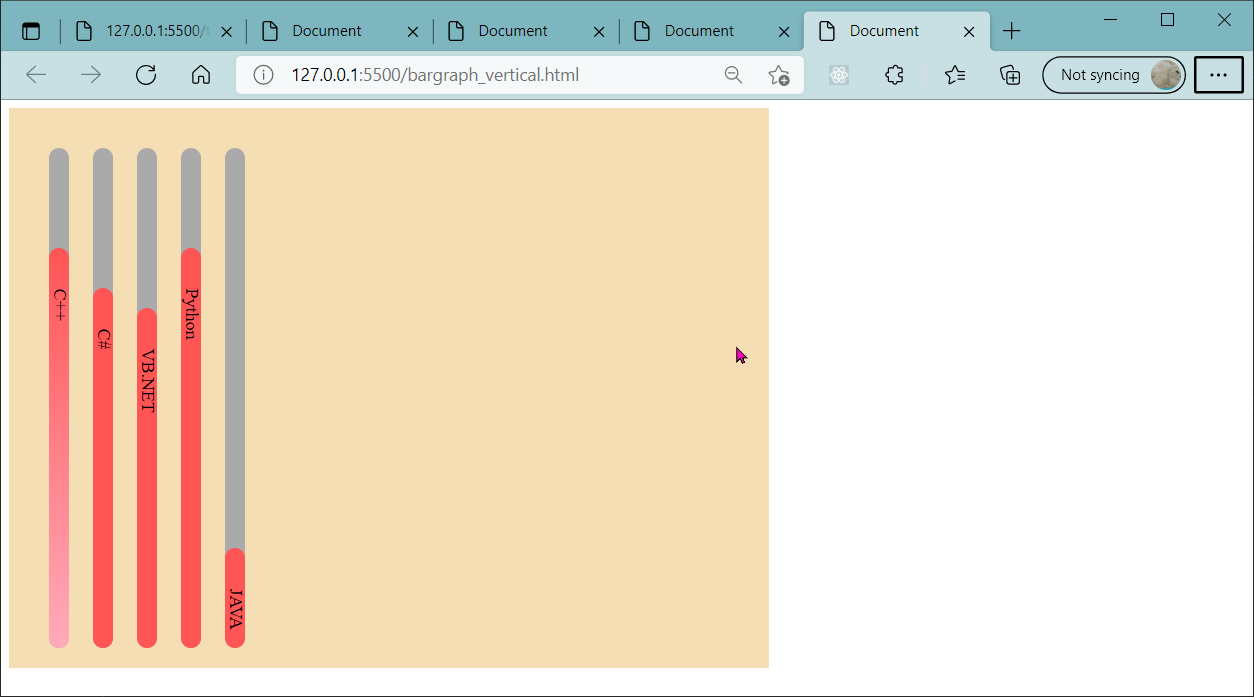
Task: Minimize the browser window
Action: tap(1111, 20)
